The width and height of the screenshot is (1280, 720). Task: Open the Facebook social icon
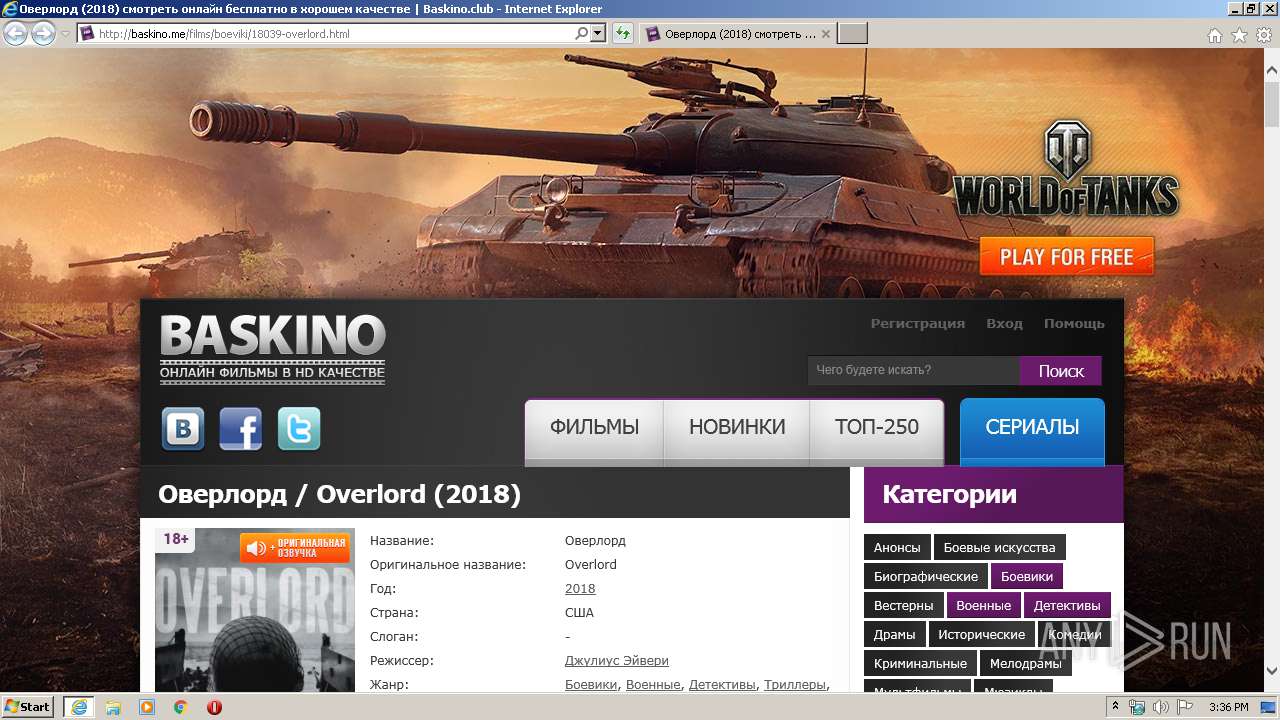pos(241,429)
